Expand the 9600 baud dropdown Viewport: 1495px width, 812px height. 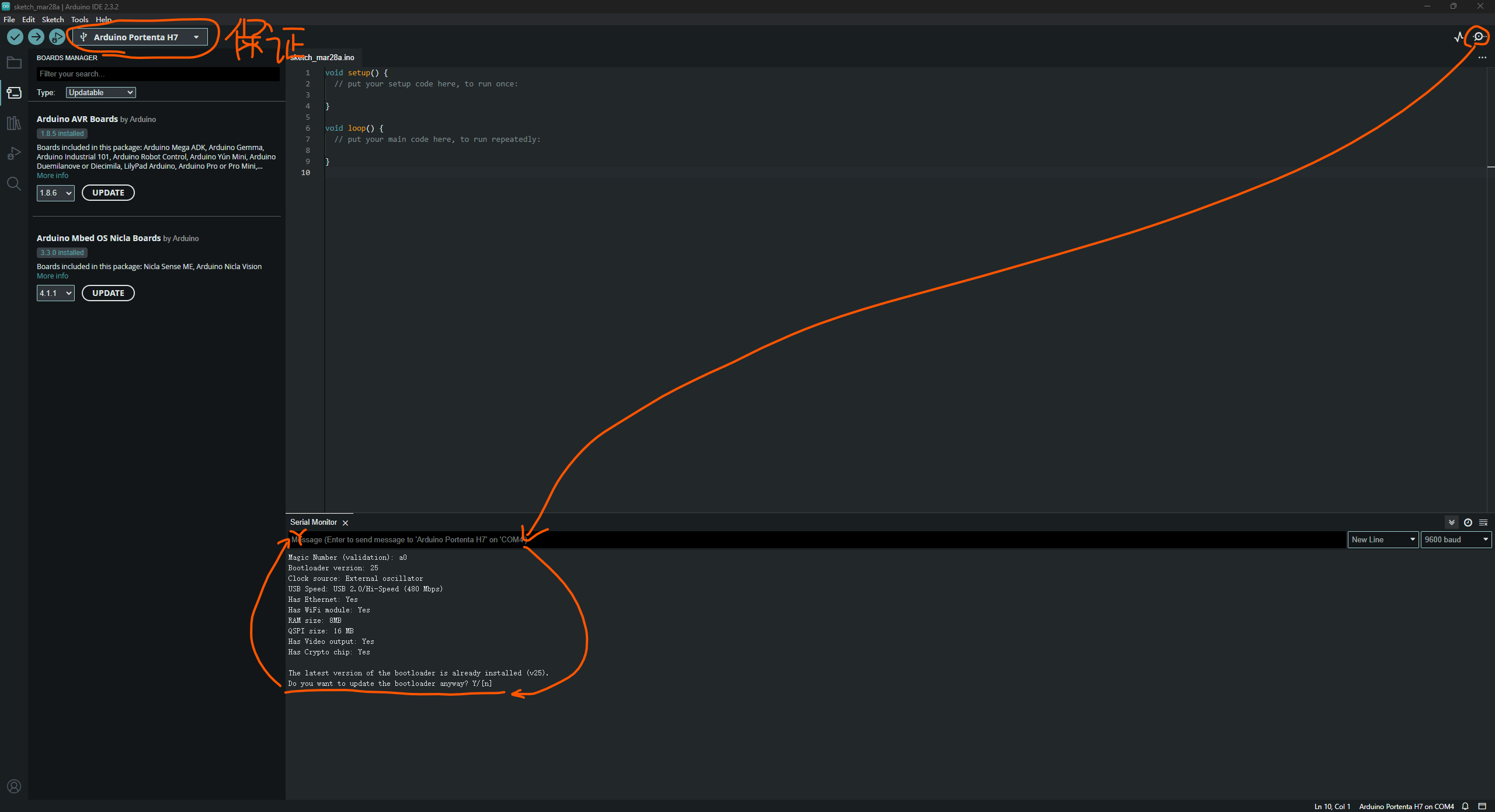coord(1455,539)
